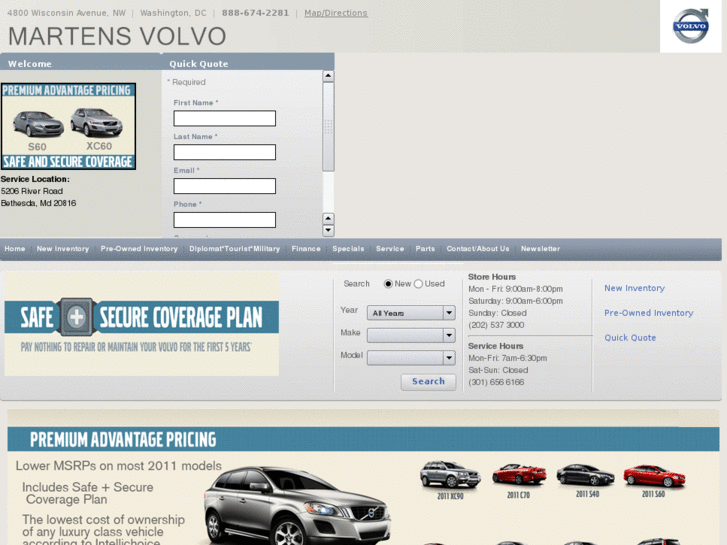Select the Quick Quote tab header
This screenshot has width=727, height=545.
[x=248, y=63]
